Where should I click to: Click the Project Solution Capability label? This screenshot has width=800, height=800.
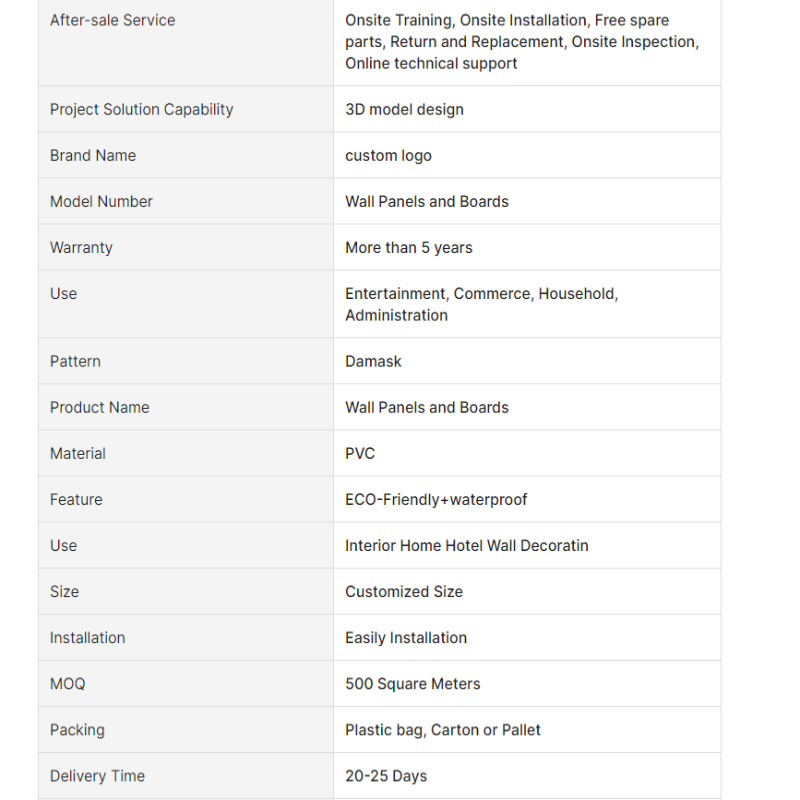pyautogui.click(x=141, y=109)
